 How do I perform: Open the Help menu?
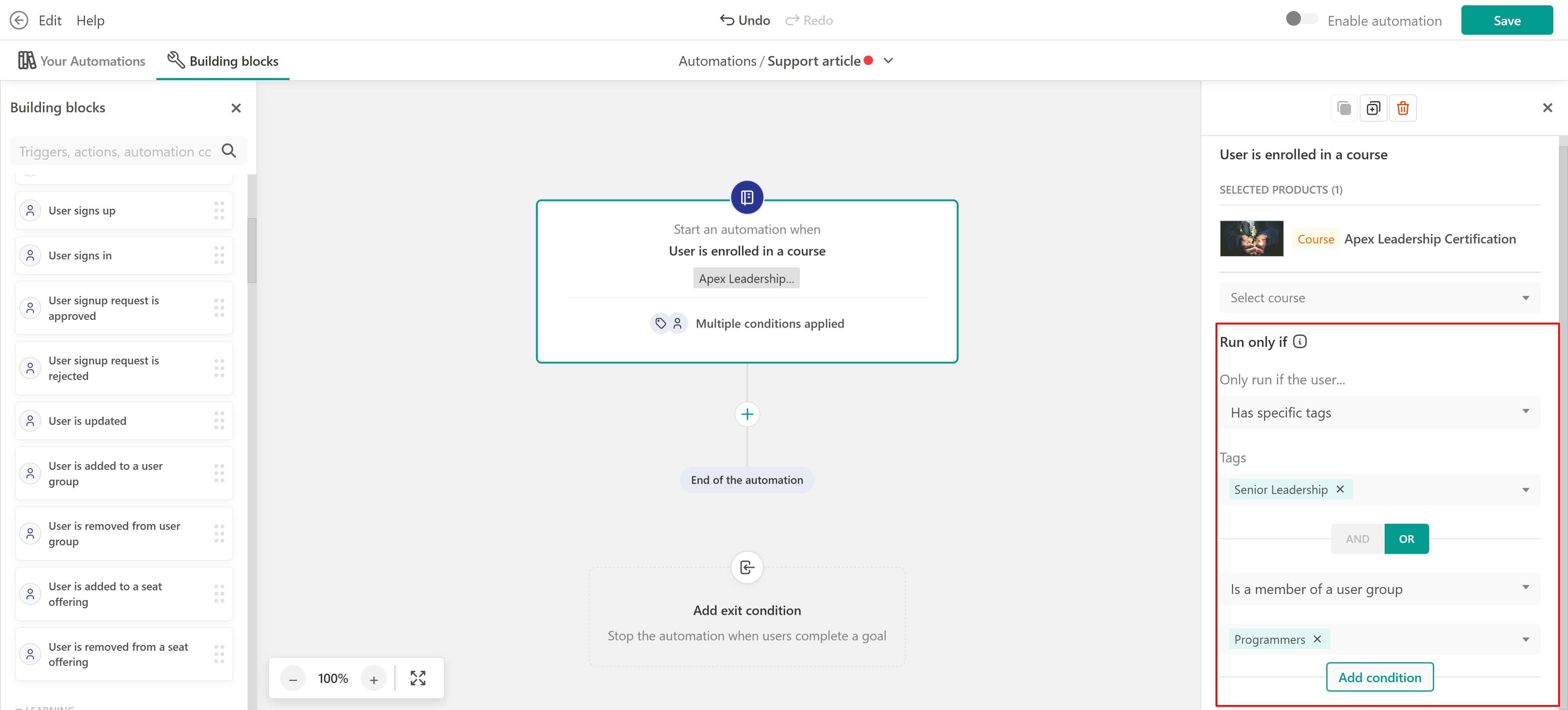[x=90, y=20]
